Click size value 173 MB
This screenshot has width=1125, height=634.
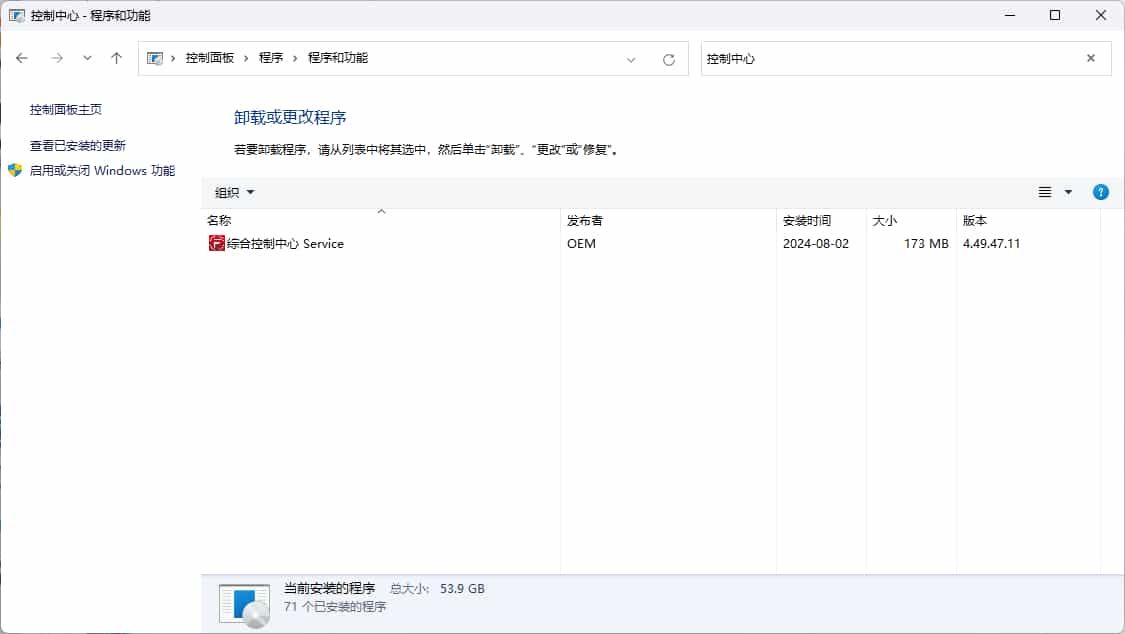coord(926,244)
